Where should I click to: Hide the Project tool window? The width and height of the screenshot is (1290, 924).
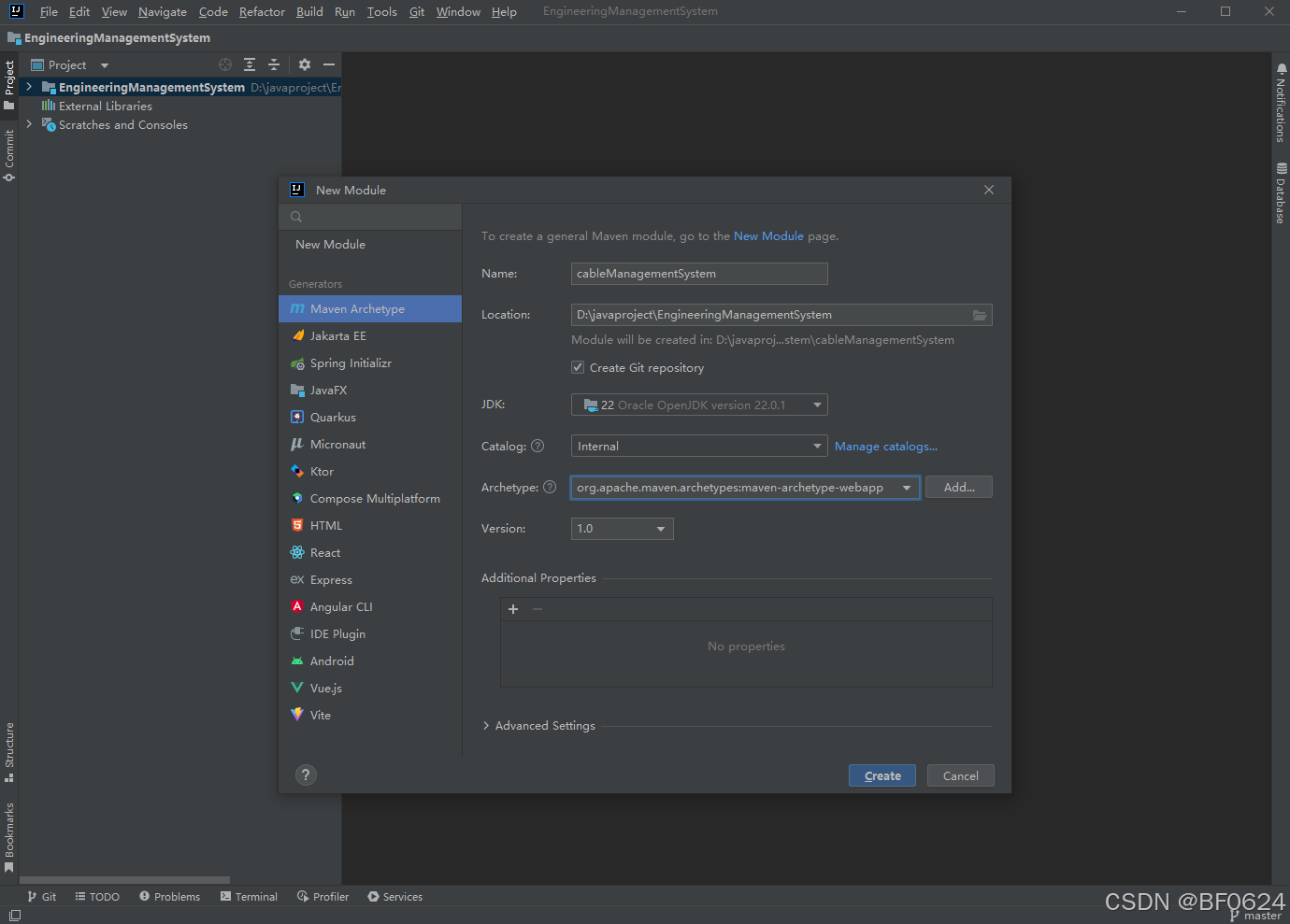(x=329, y=64)
